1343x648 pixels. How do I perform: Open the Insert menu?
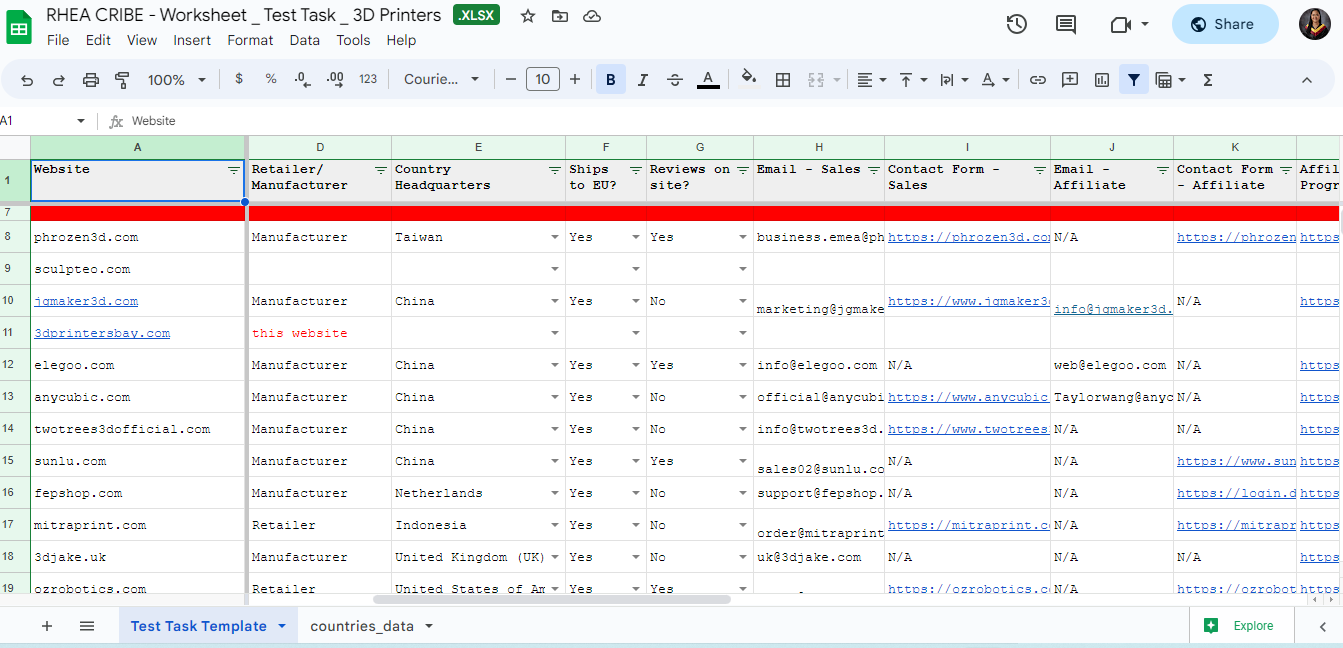[192, 40]
